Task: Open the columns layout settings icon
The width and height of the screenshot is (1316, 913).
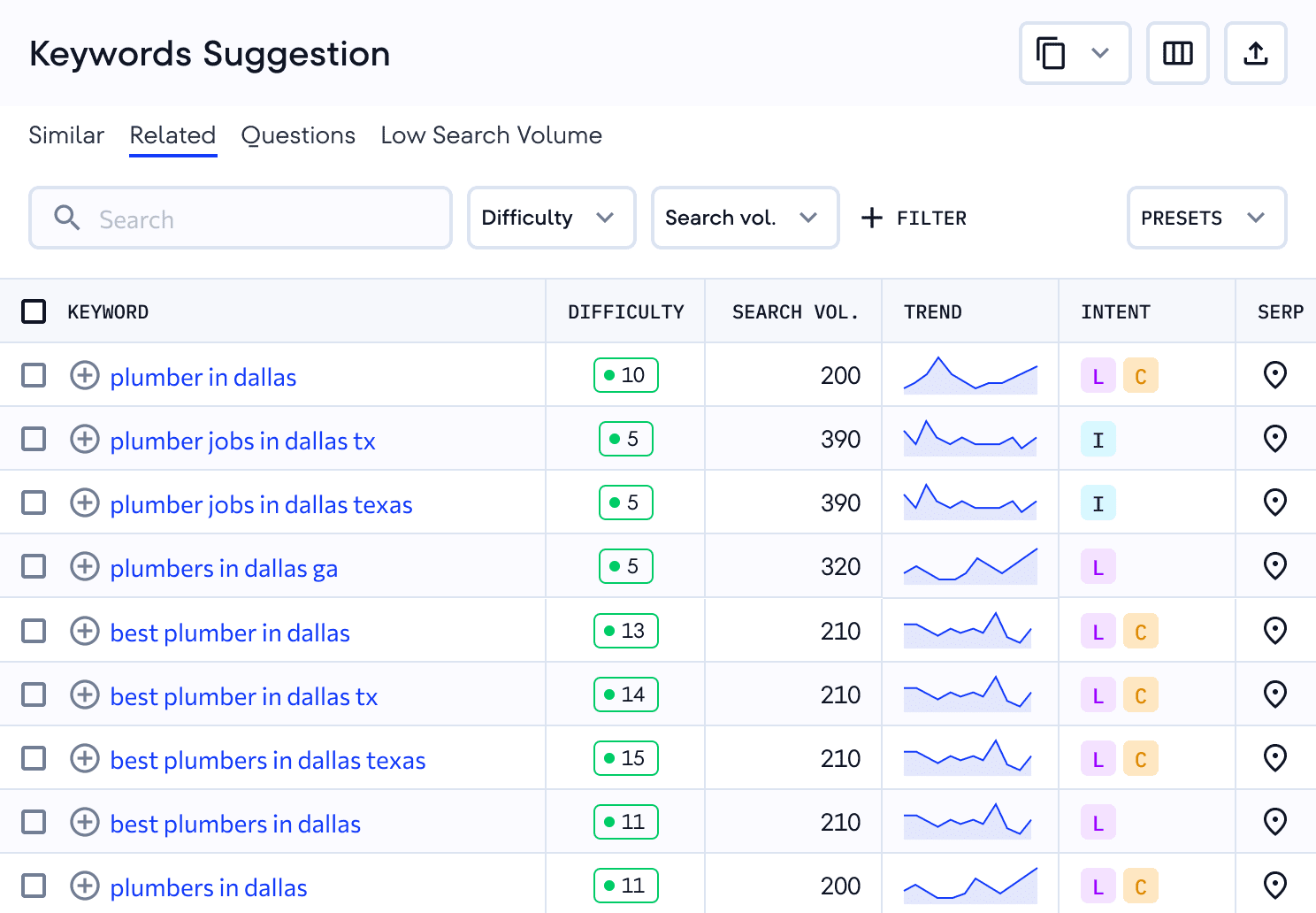Action: [x=1177, y=53]
